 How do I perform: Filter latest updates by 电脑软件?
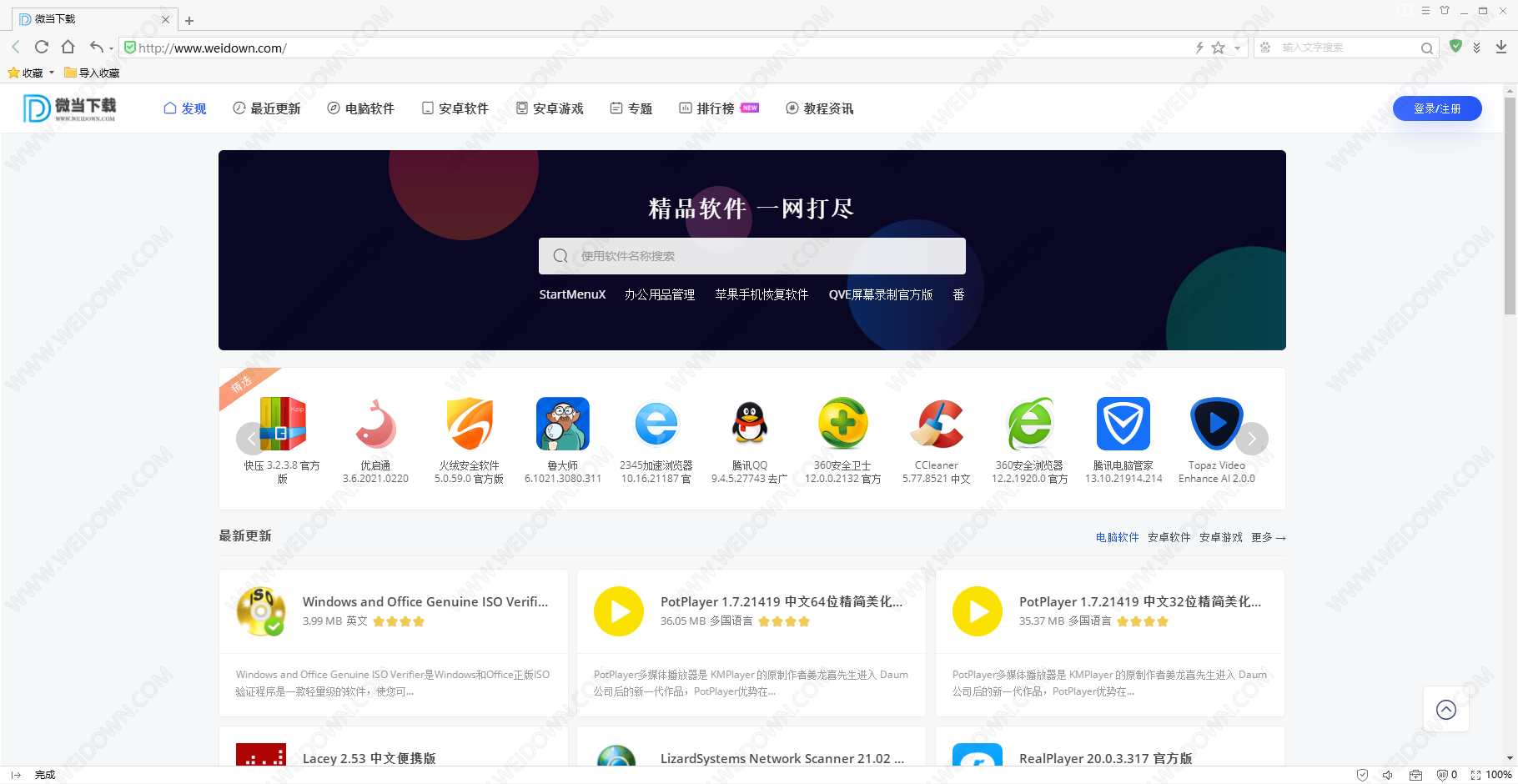[1117, 537]
